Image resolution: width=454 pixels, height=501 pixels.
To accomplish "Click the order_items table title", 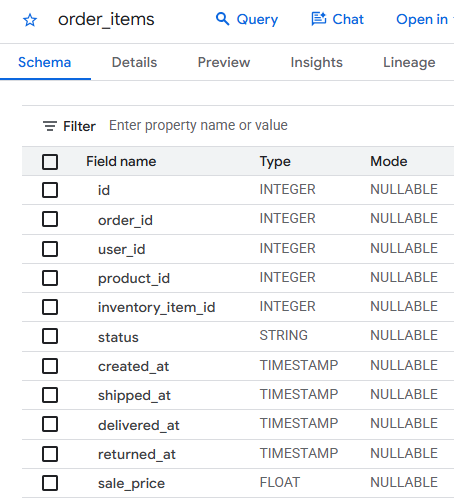I will (106, 20).
